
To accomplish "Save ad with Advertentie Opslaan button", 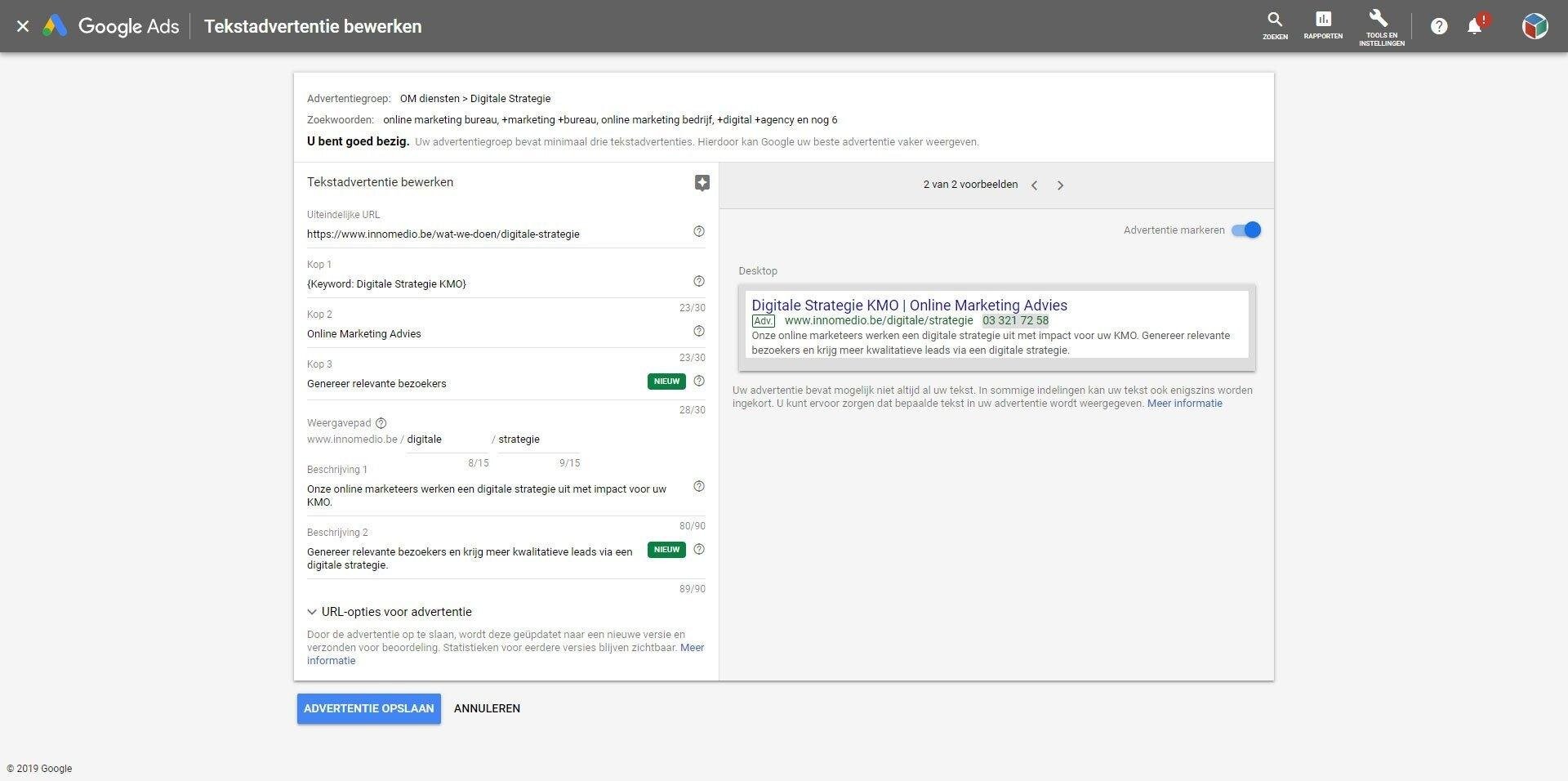I will pyautogui.click(x=369, y=708).
